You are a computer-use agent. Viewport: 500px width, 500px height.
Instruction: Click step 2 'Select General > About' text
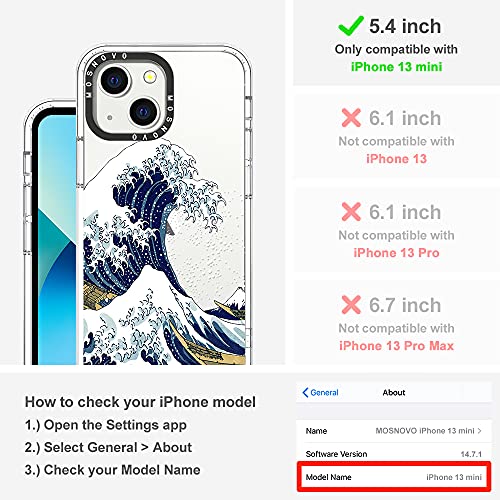[x=108, y=447]
